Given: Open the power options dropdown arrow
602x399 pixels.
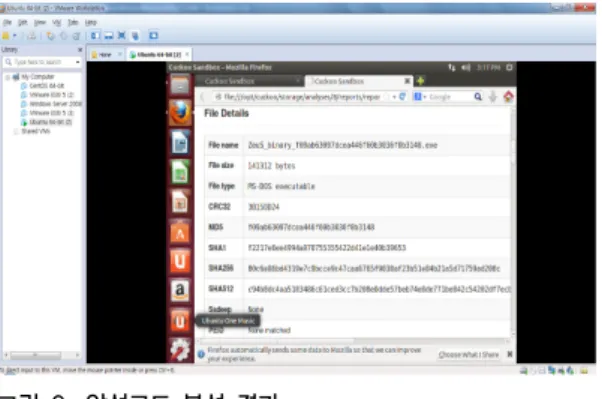Looking at the screenshot, I should click(15, 36).
